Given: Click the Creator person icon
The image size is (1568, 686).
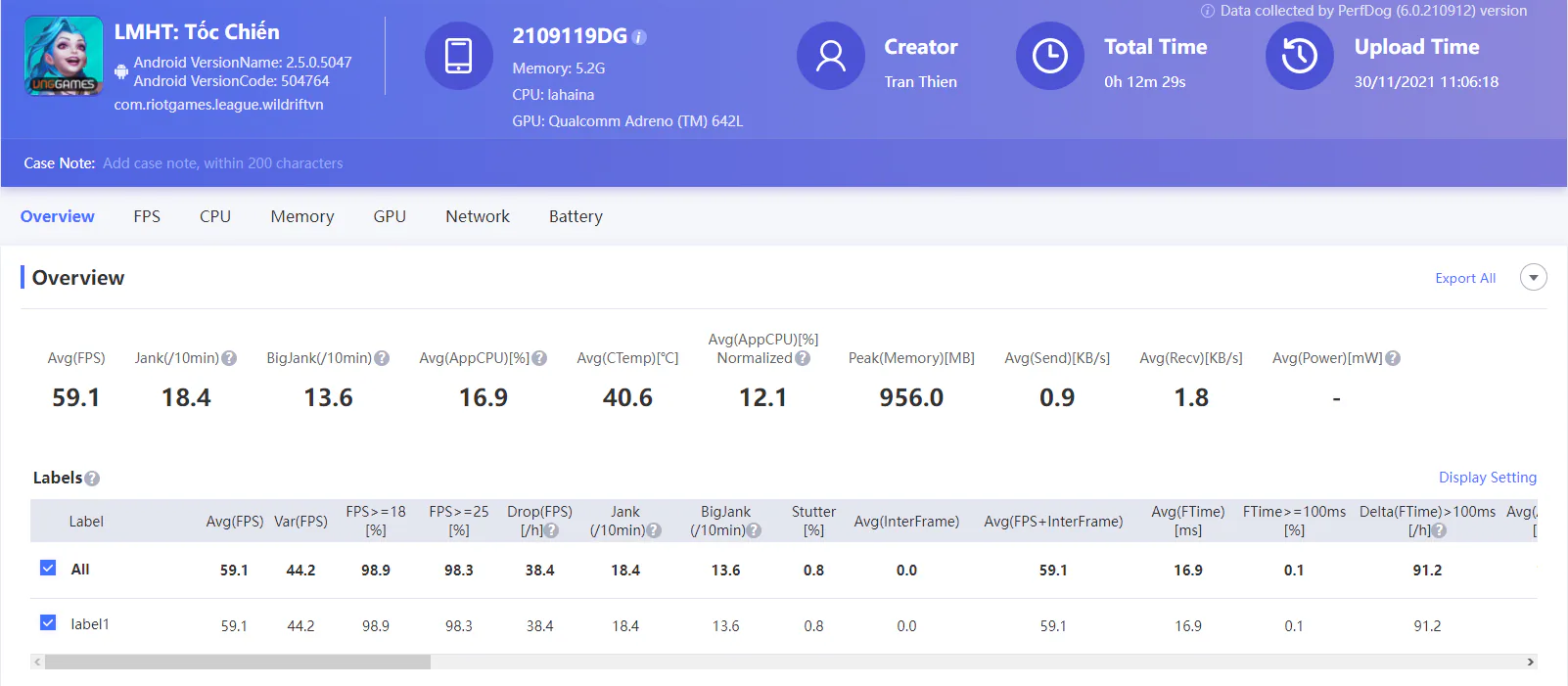Looking at the screenshot, I should pyautogui.click(x=831, y=56).
